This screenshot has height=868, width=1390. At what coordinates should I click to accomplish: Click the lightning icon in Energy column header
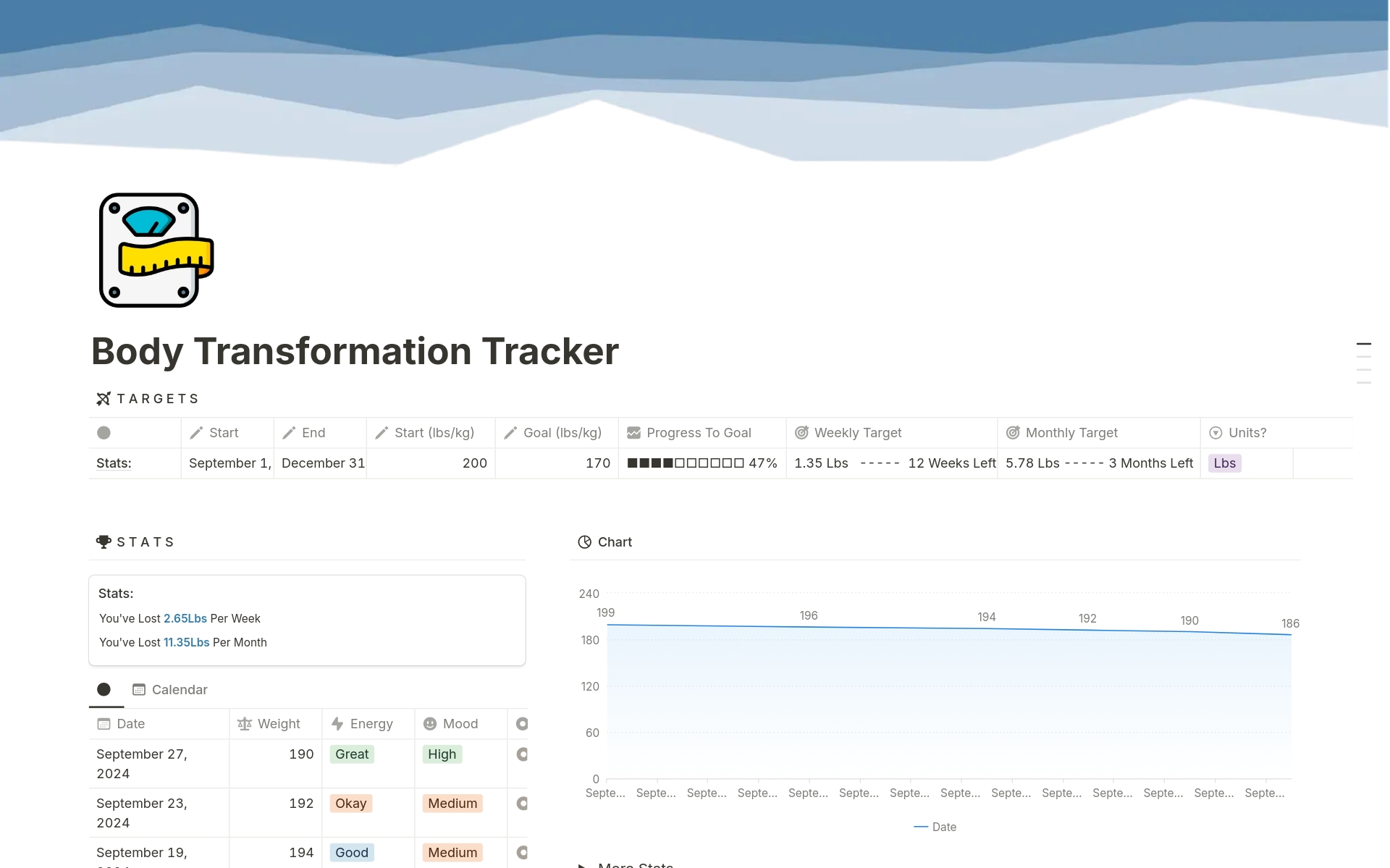click(337, 723)
